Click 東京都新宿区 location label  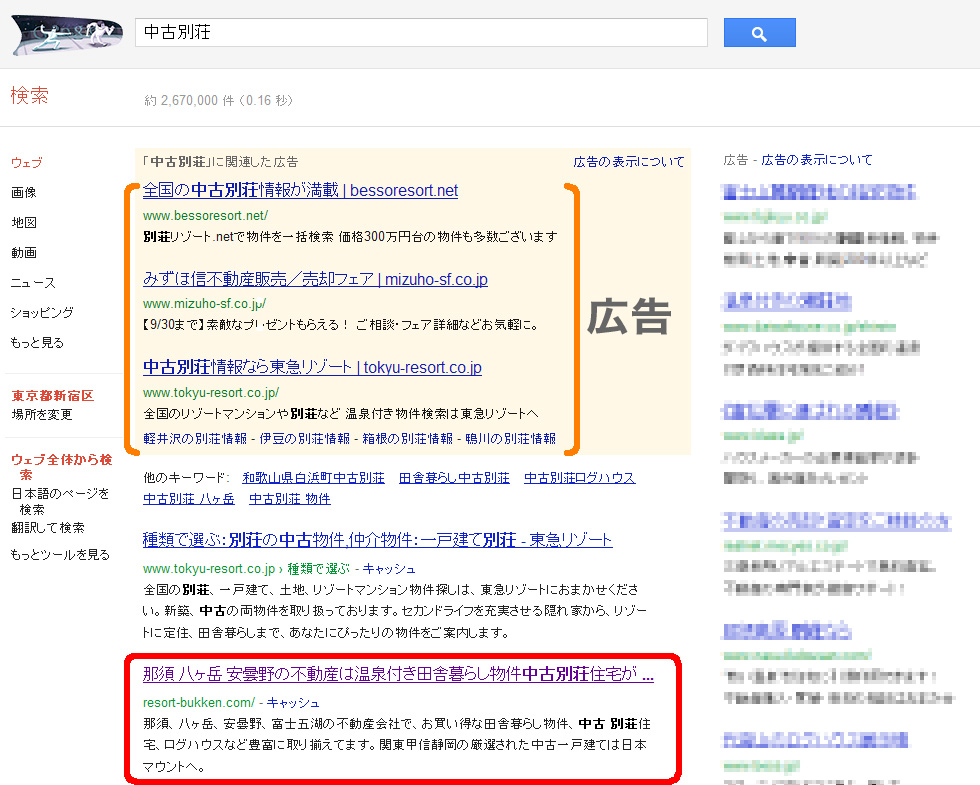(x=52, y=396)
